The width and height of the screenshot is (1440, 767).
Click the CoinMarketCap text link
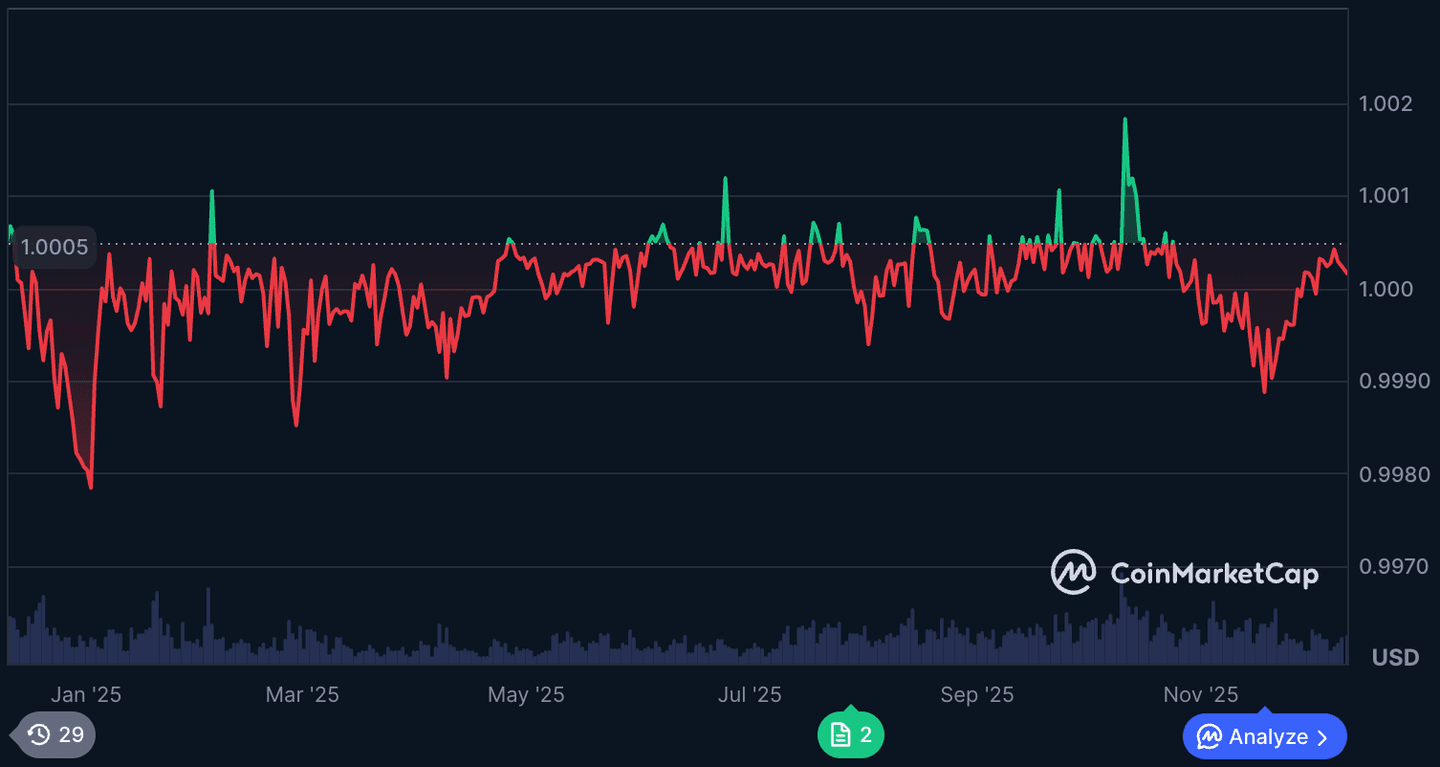point(1213,573)
